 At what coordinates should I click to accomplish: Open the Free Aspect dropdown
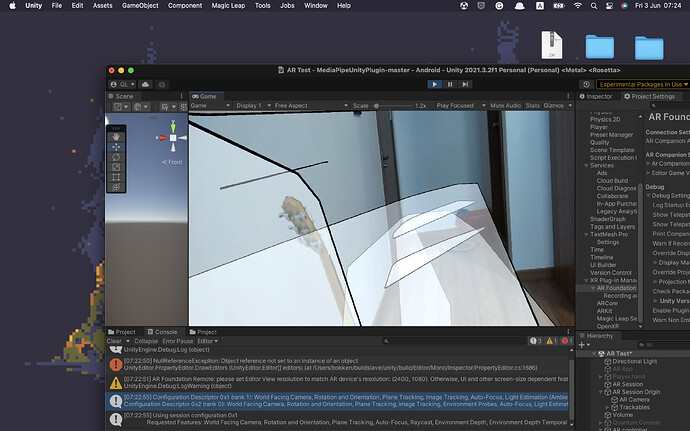311,106
